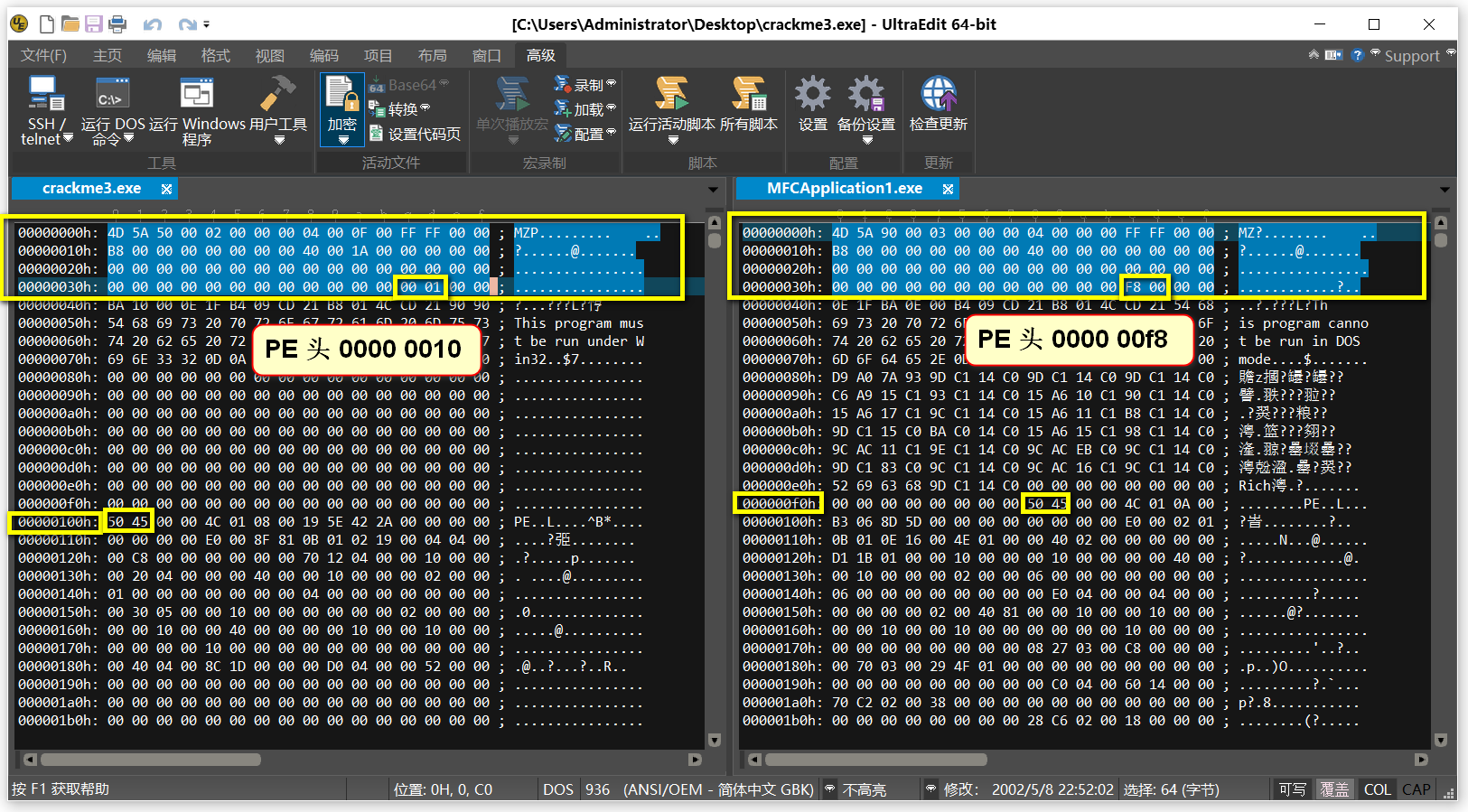Click 配置 macro configure icon

click(x=563, y=134)
